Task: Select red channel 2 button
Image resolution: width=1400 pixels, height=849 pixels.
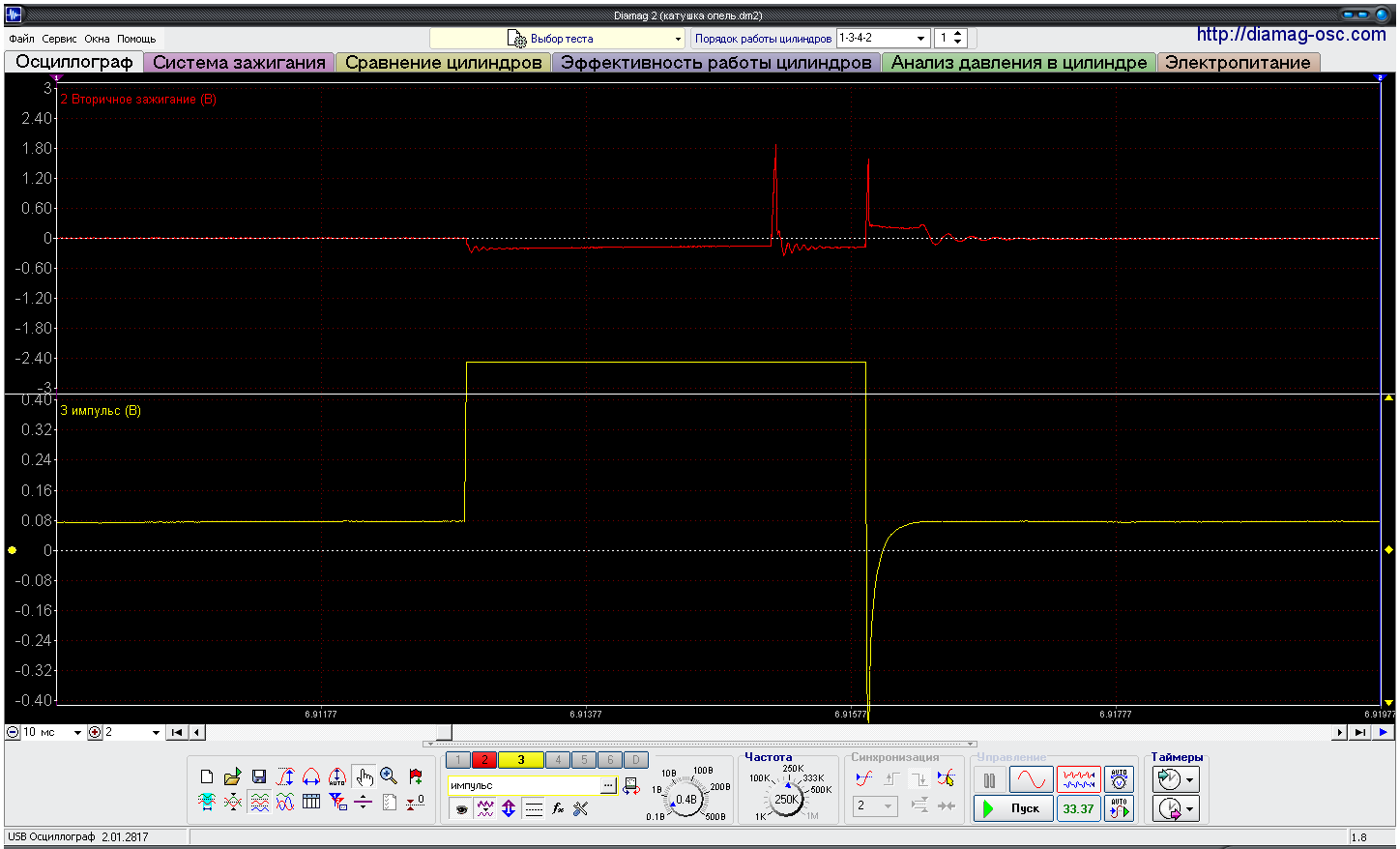Action: click(x=484, y=760)
